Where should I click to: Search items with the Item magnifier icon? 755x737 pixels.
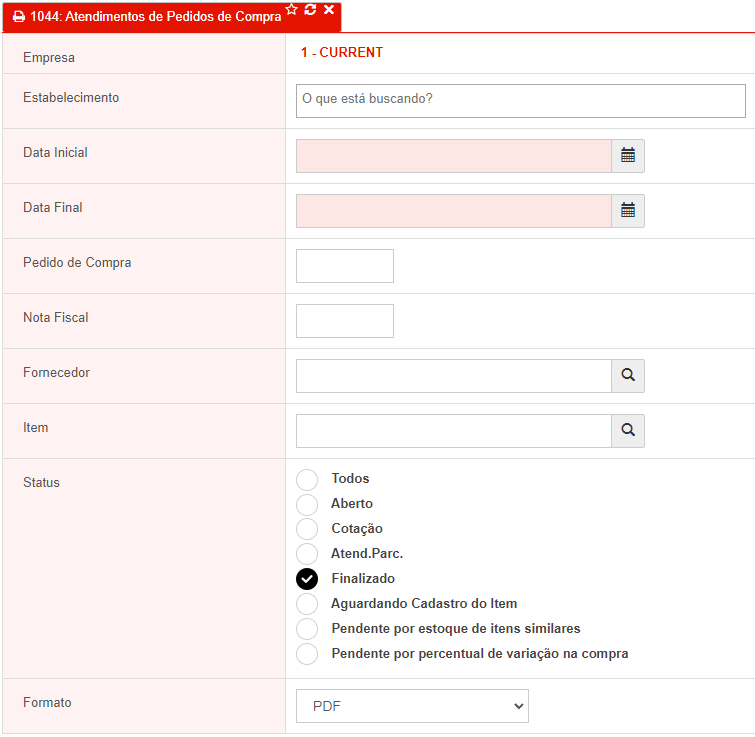click(628, 431)
